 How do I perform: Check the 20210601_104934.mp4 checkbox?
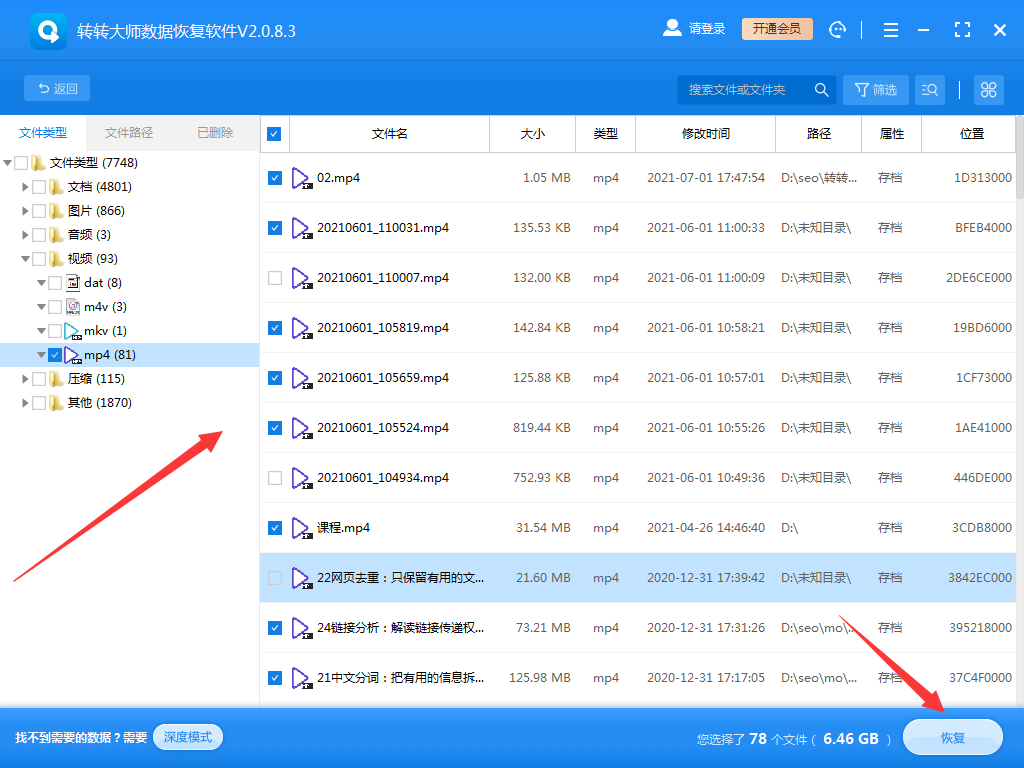pyautogui.click(x=275, y=478)
